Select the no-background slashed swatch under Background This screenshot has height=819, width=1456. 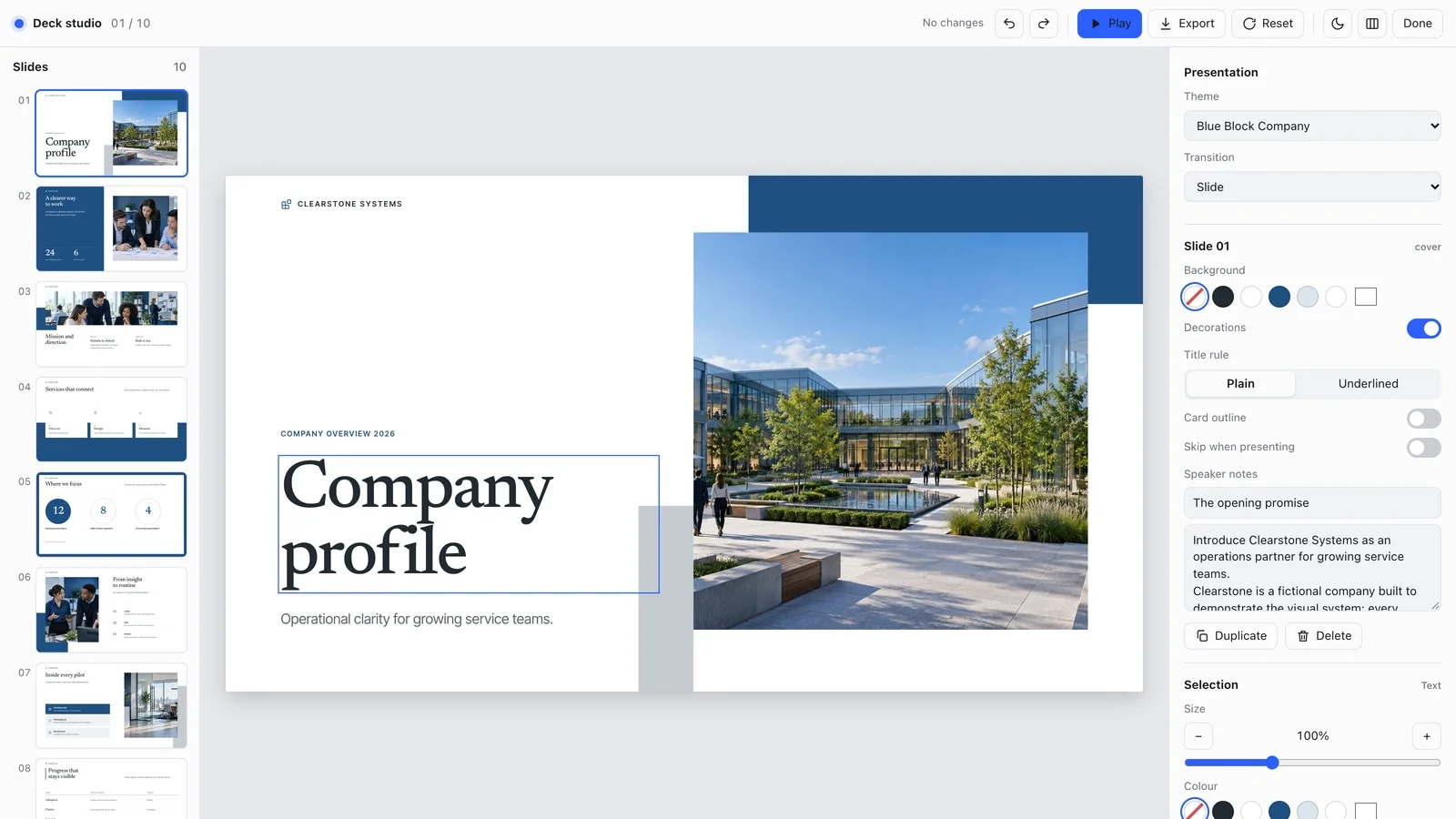(1195, 297)
